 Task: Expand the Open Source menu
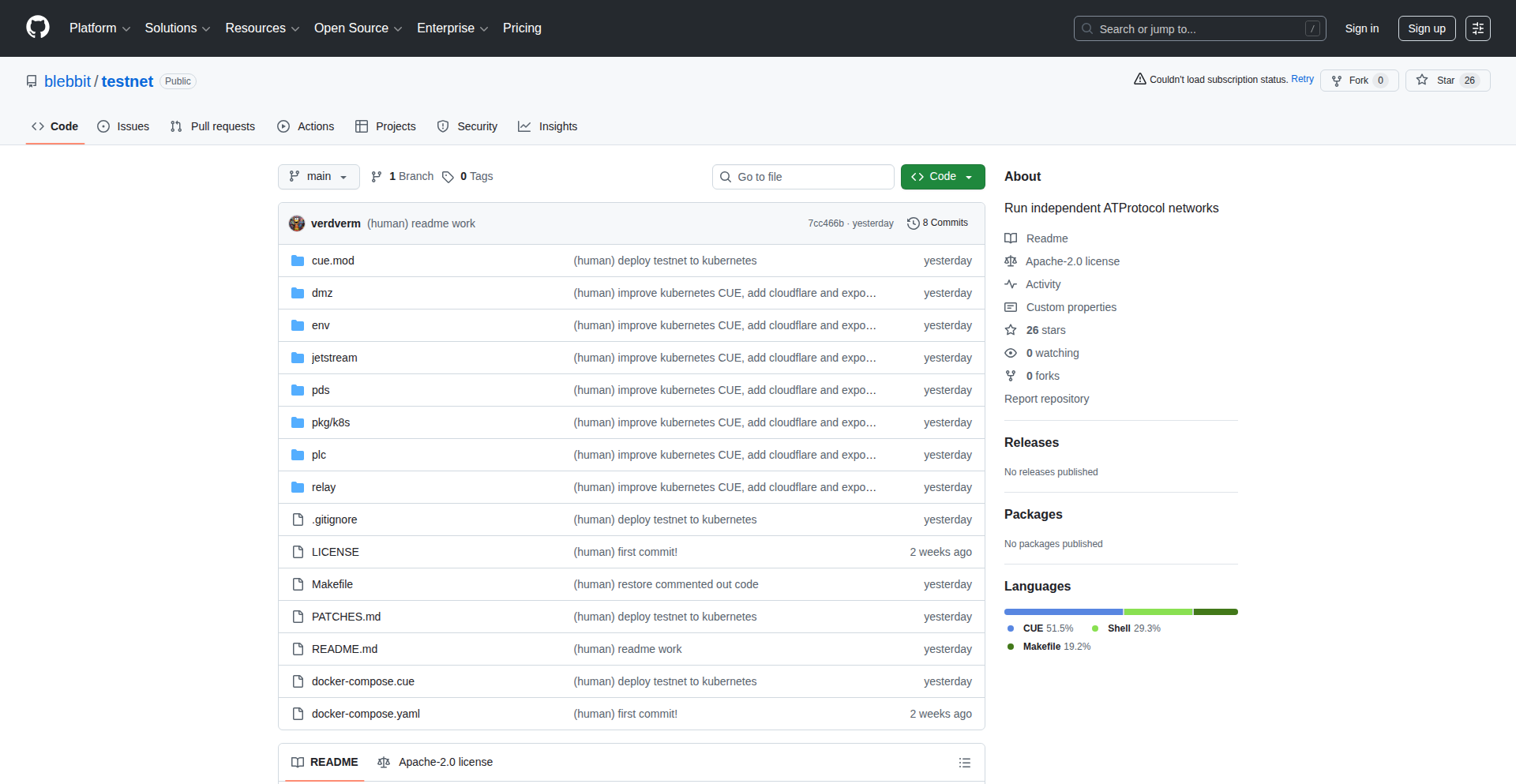click(358, 28)
